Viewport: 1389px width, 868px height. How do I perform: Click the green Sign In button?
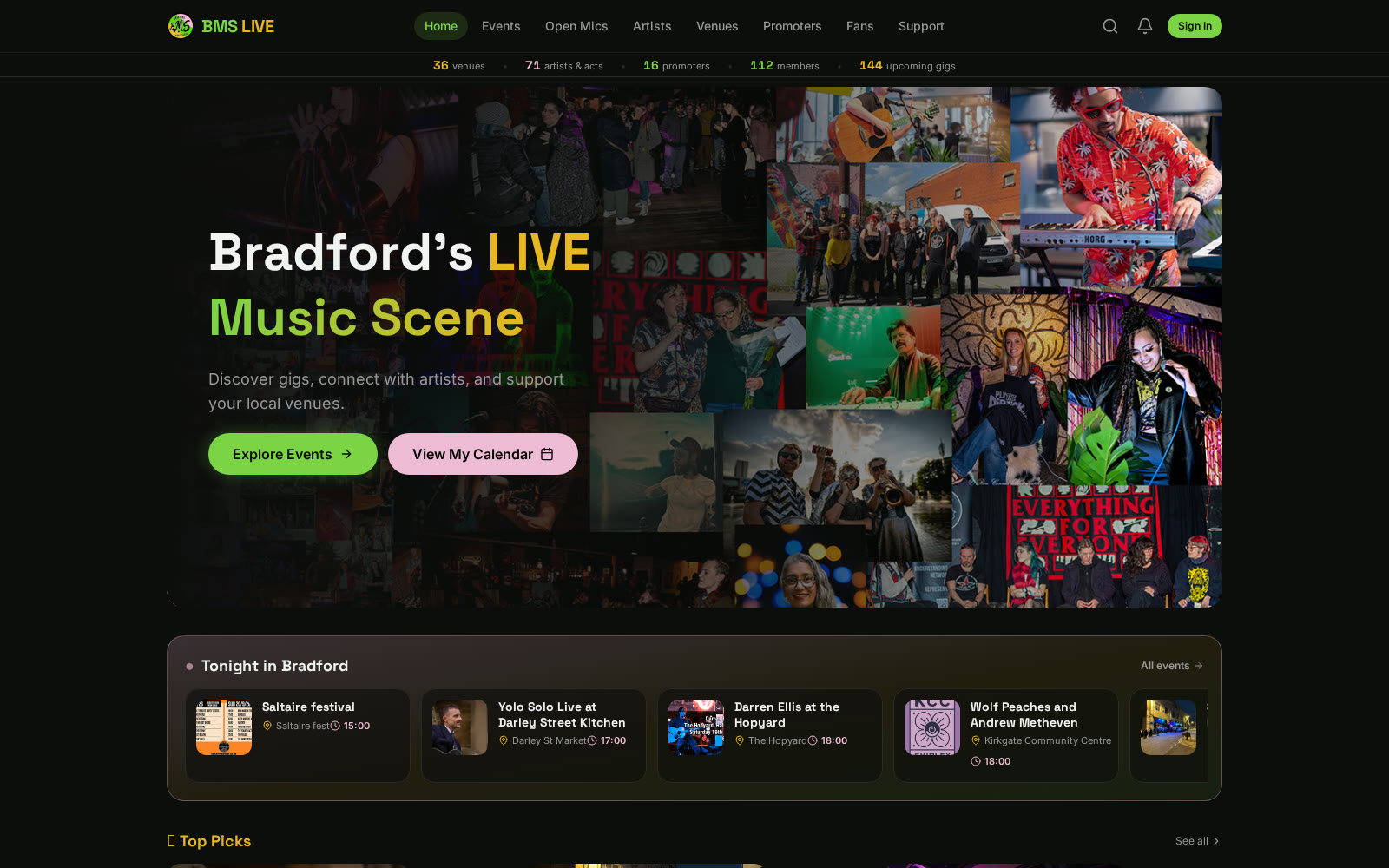coord(1195,26)
